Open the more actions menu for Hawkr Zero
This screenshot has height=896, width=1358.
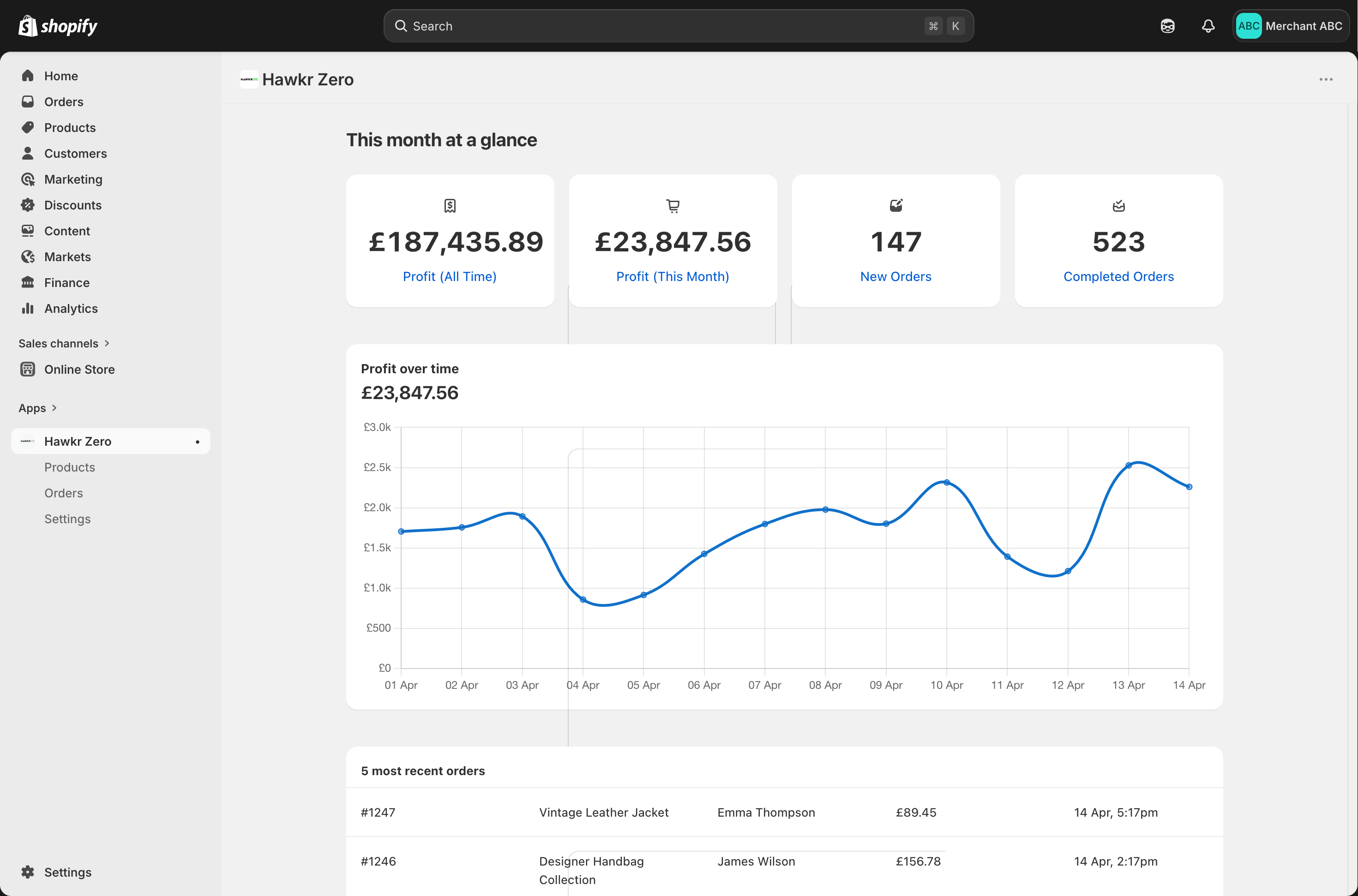click(x=1326, y=79)
